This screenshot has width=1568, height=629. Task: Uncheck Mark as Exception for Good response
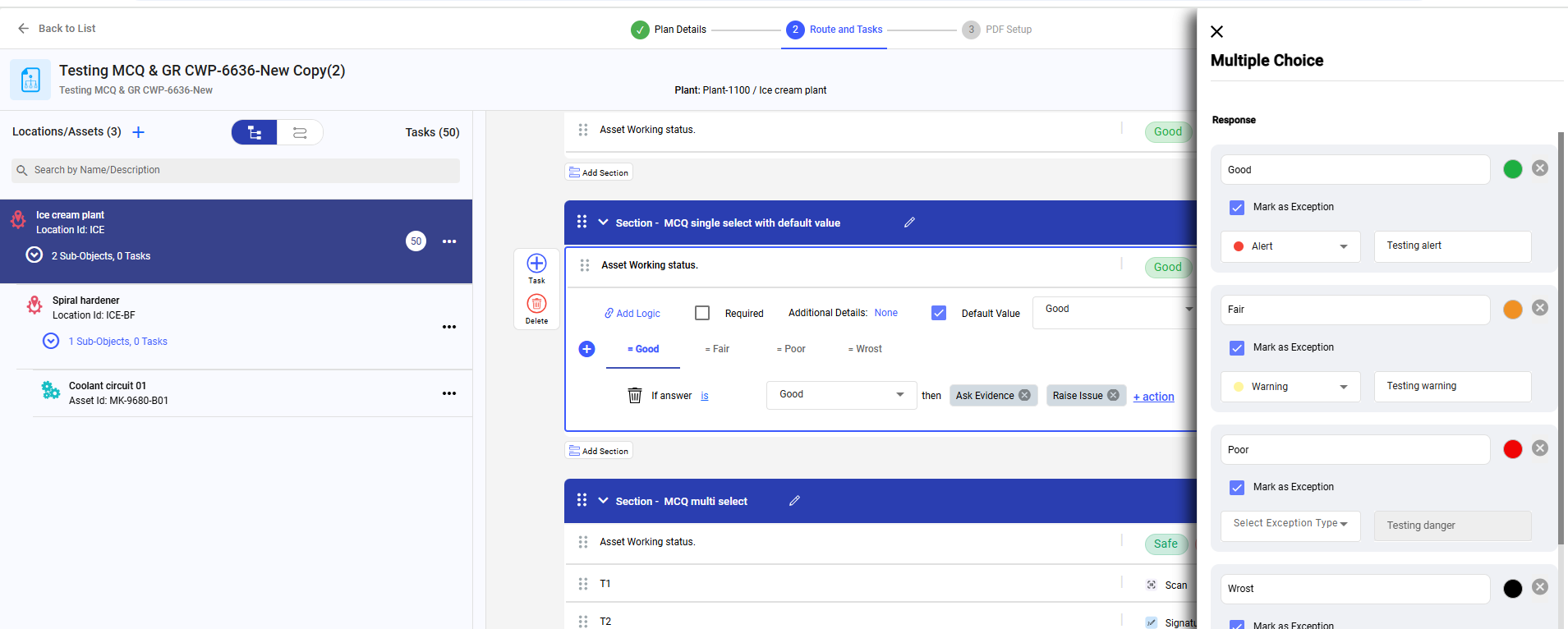(x=1237, y=207)
